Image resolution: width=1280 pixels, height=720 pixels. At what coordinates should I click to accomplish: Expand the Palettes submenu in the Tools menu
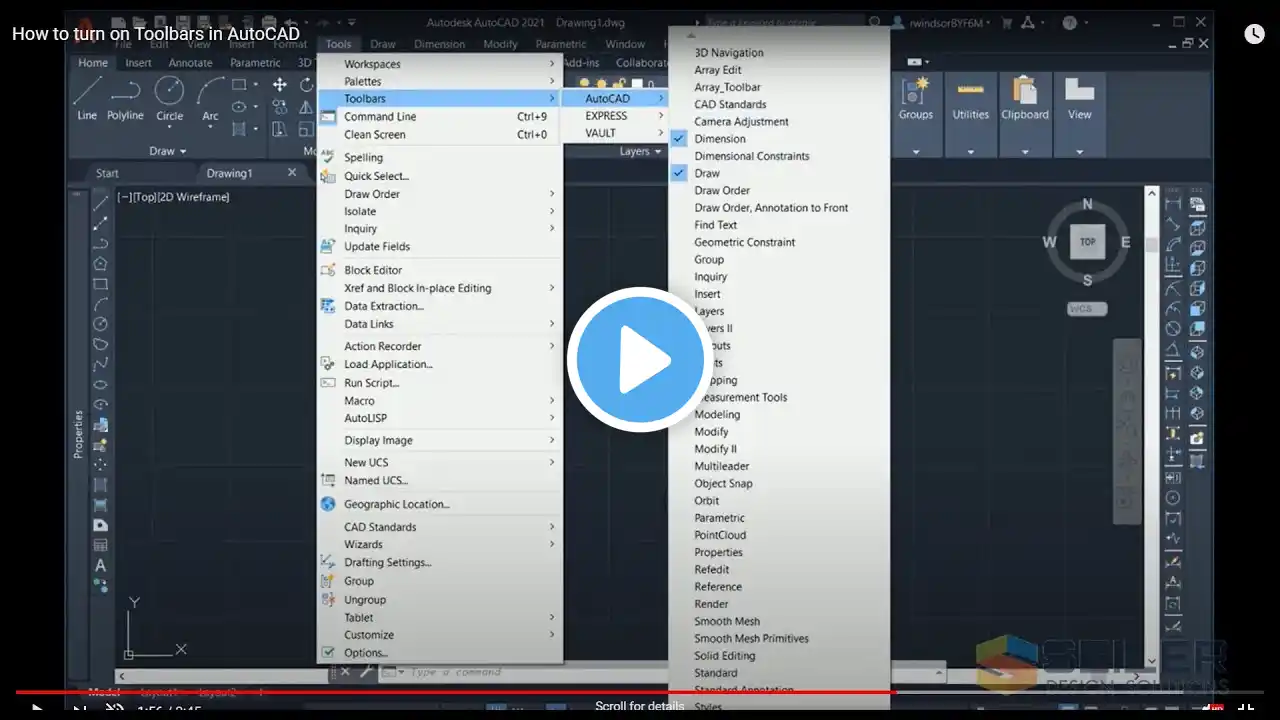440,81
